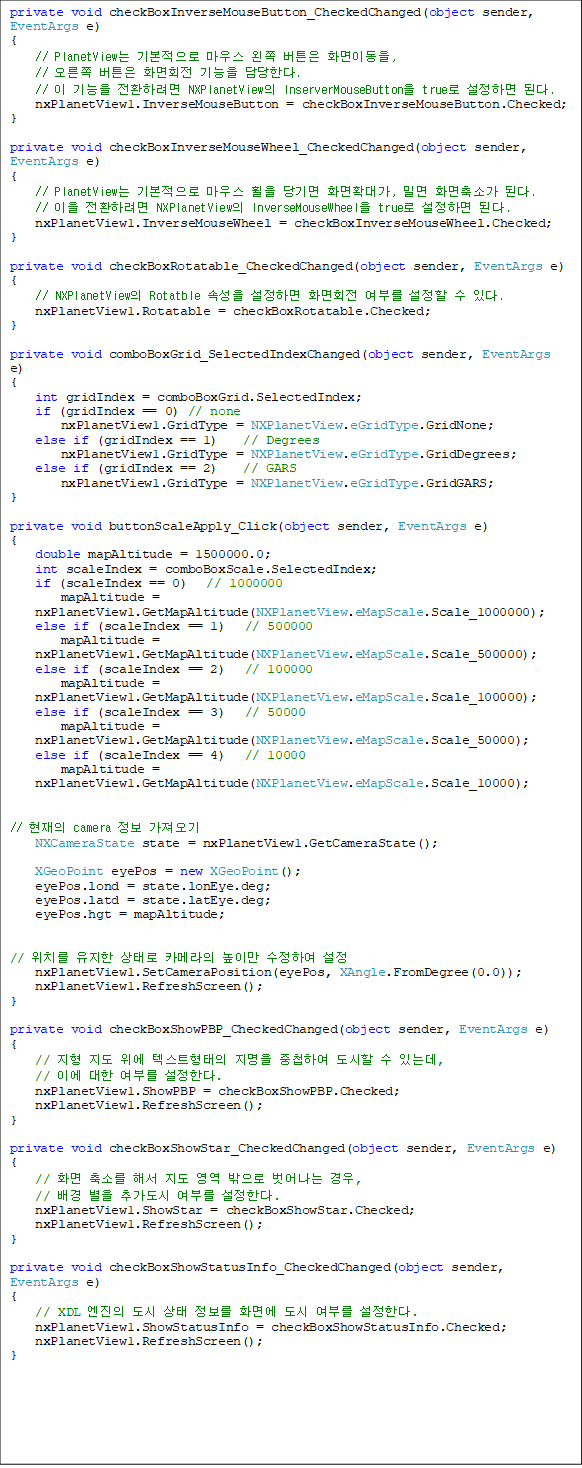Click the 'XGeoPoint eyePos = new XGeoPoint();' line
582x1468 pixels.
(167, 871)
